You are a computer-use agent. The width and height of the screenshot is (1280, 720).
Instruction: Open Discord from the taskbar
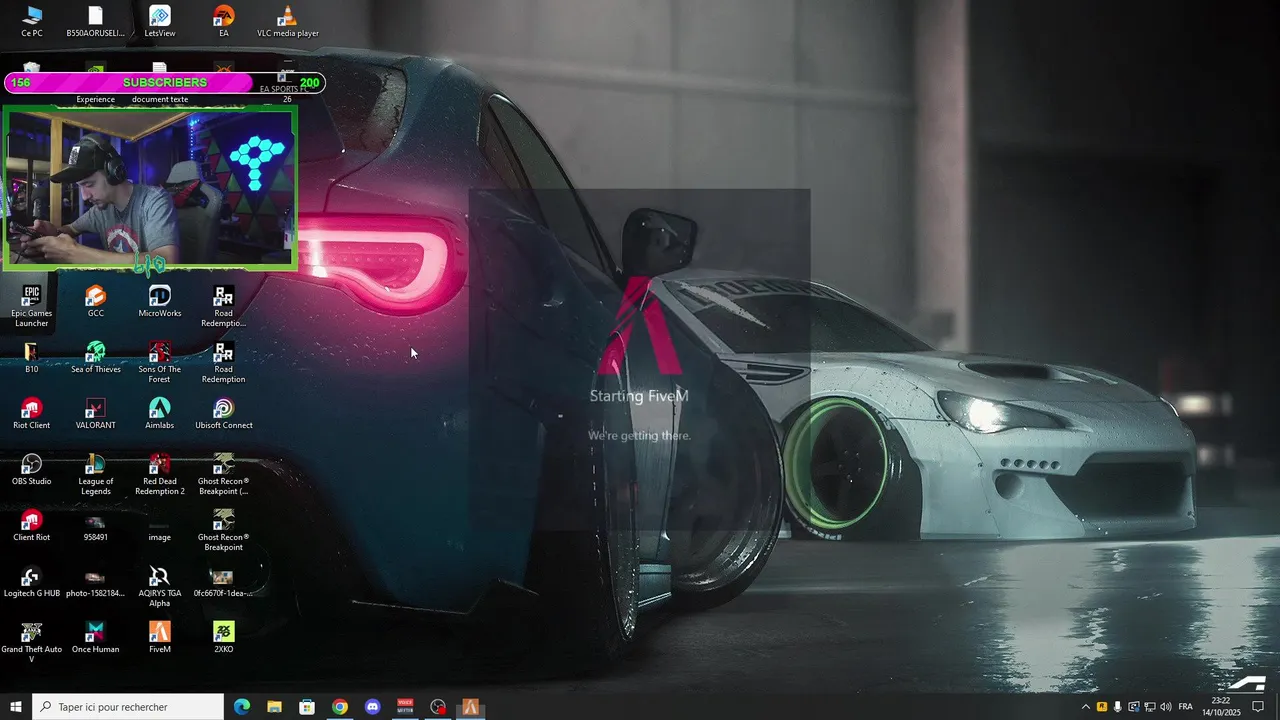[x=373, y=707]
